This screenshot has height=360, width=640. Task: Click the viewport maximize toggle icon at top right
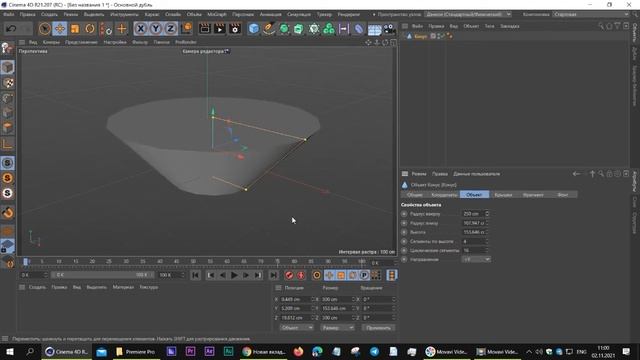point(393,42)
